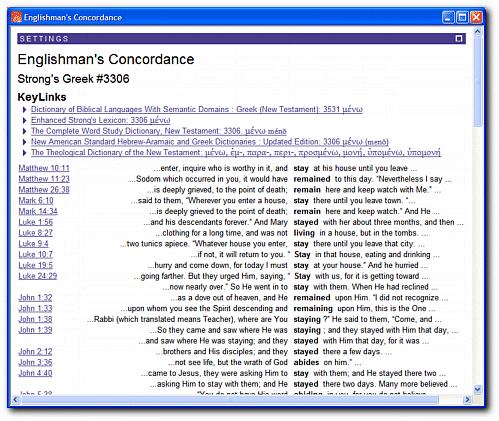Minimize the Englishman's Concordance window

(448, 17)
